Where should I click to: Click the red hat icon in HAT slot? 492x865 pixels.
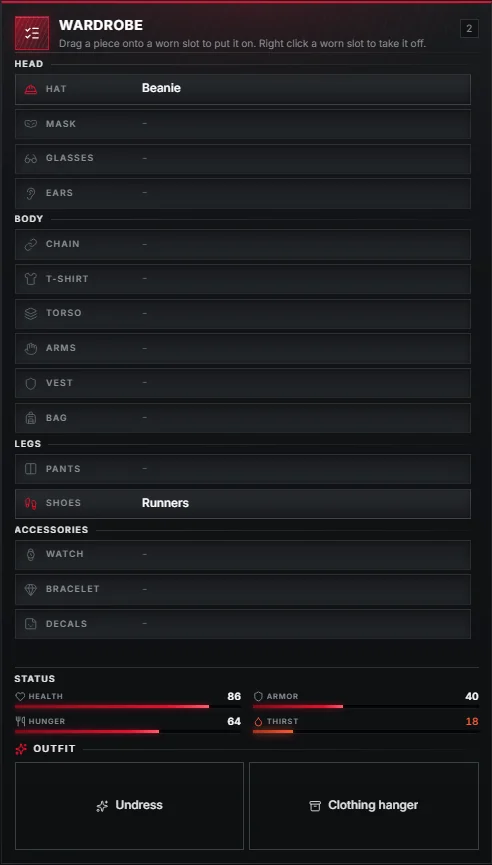[31, 89]
